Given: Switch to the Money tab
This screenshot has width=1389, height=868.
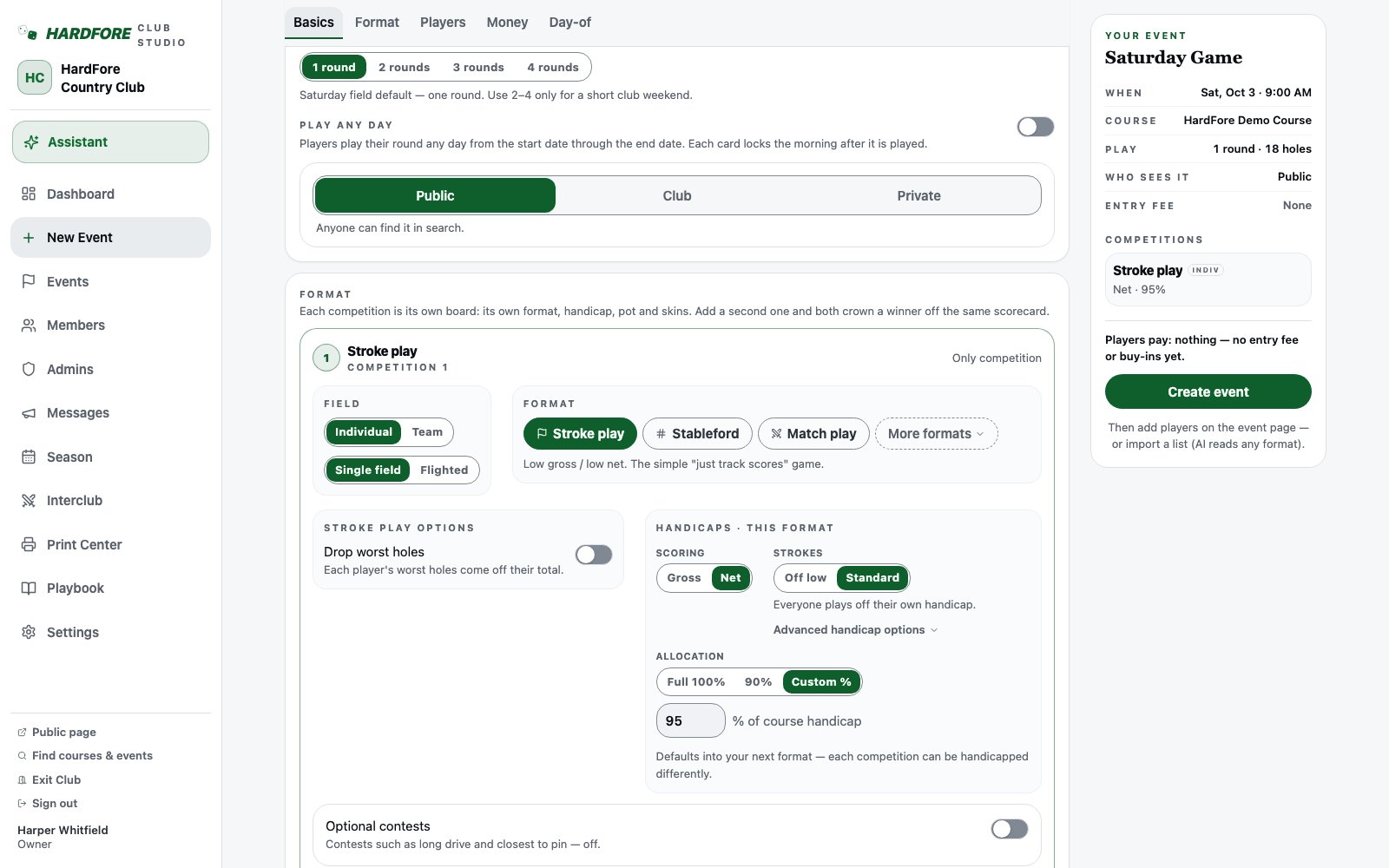Looking at the screenshot, I should 507,23.
